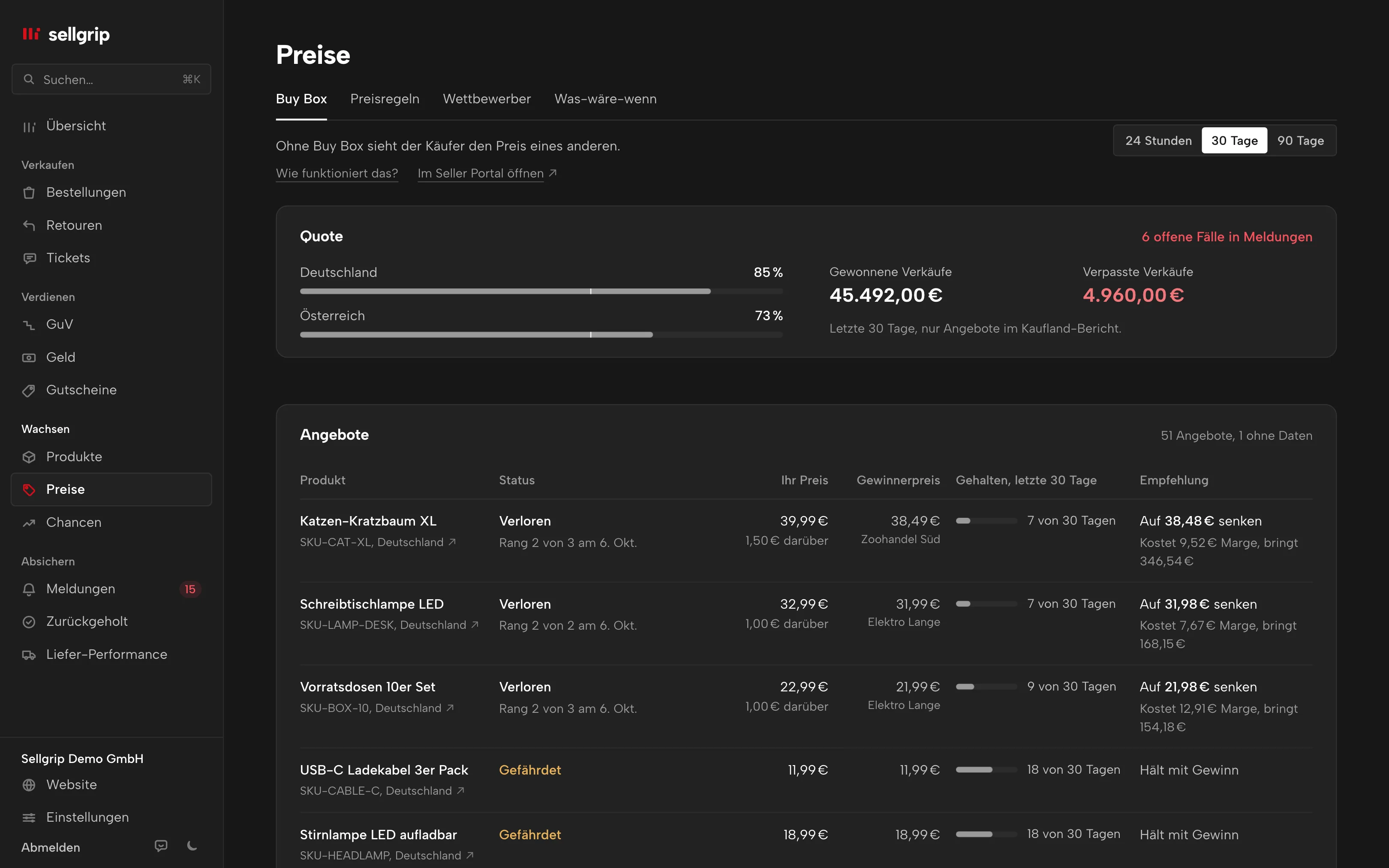Click the Deutschland quote progress bar
Viewport: 1389px width, 868px height.
pos(541,291)
